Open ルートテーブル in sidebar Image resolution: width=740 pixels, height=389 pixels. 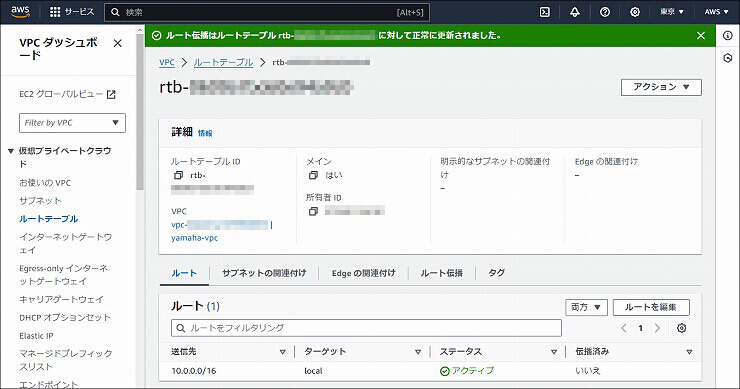click(49, 219)
